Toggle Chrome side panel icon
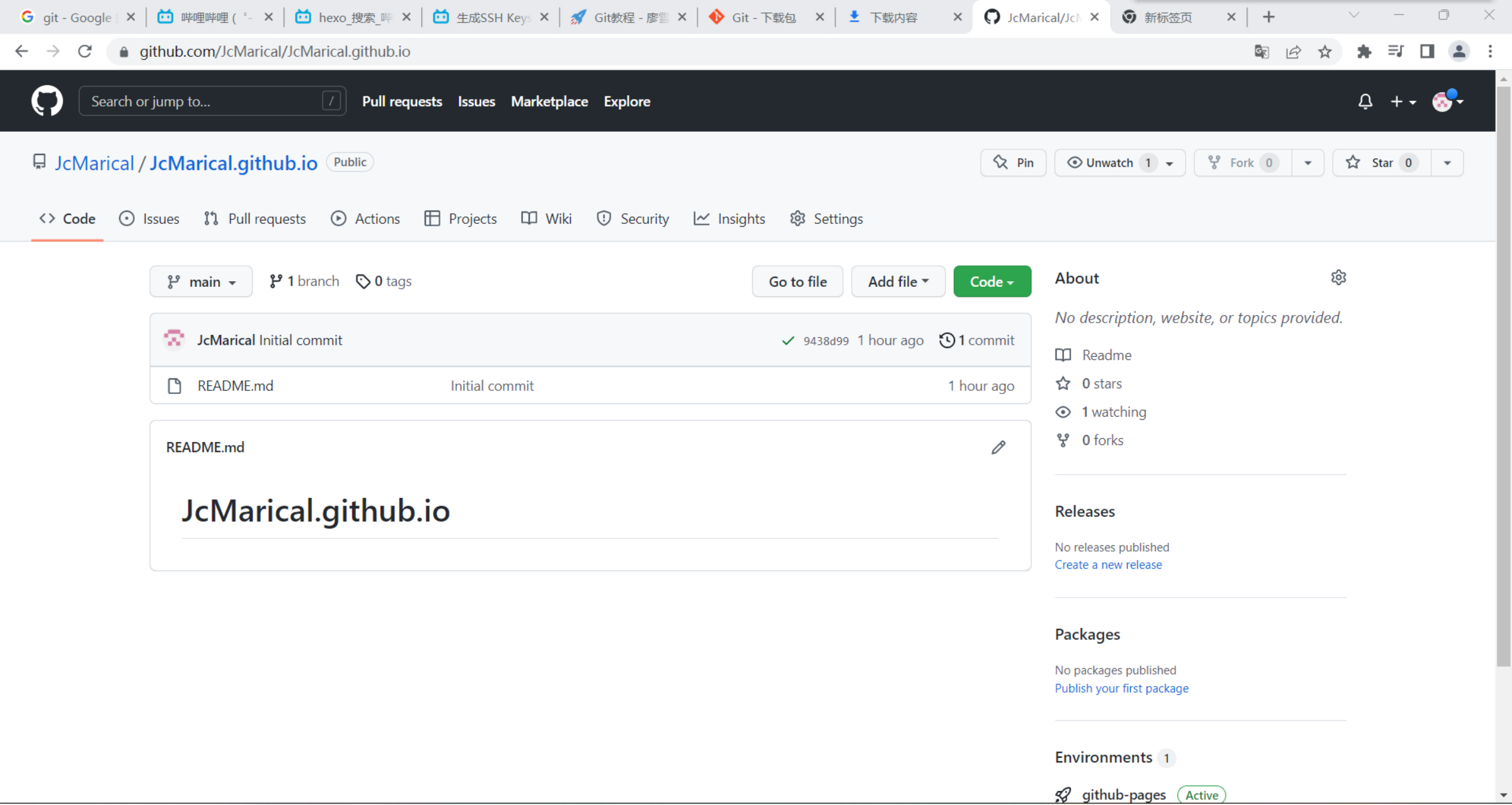 click(x=1427, y=52)
